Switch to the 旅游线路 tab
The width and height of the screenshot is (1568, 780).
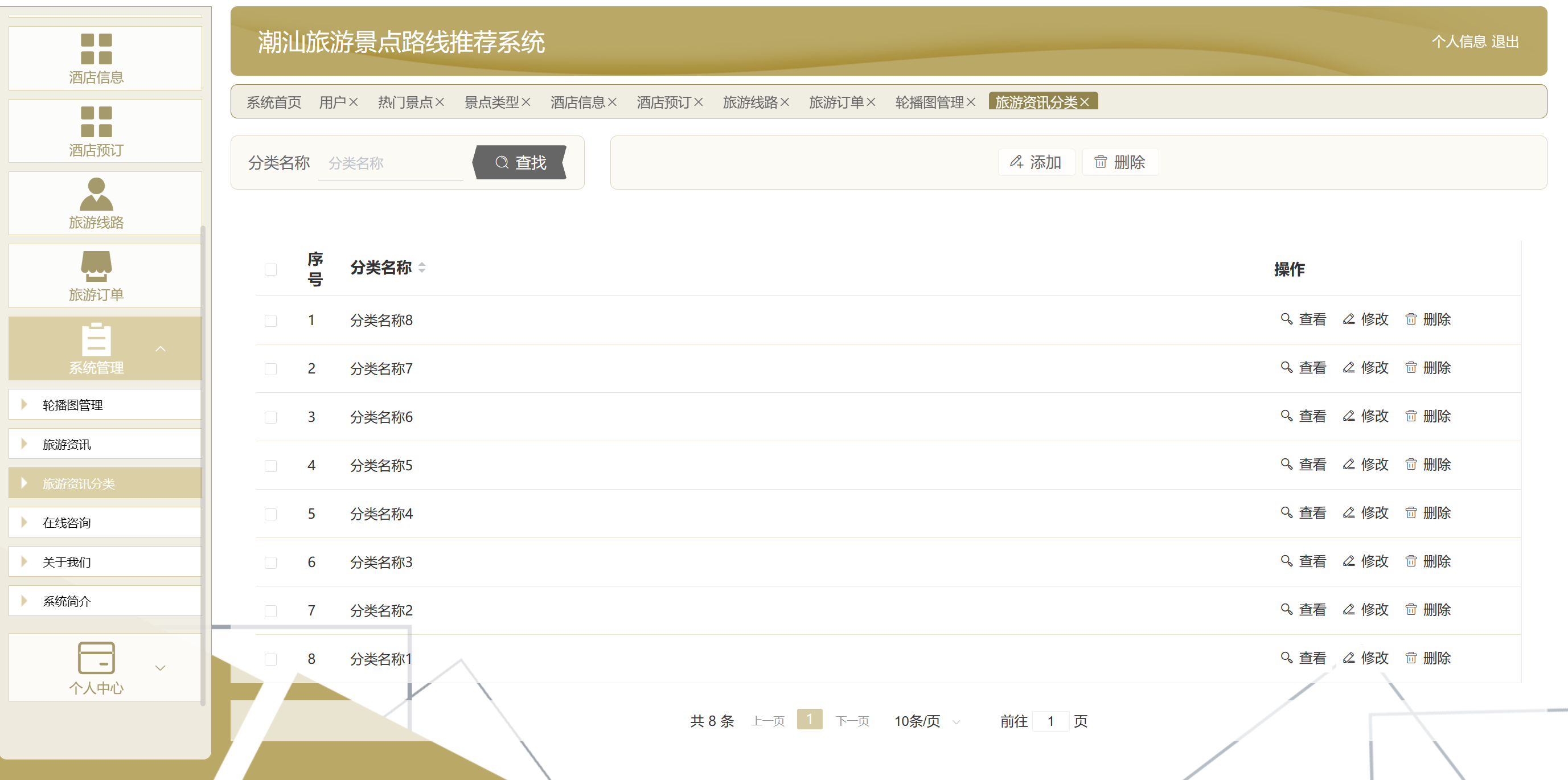click(750, 102)
